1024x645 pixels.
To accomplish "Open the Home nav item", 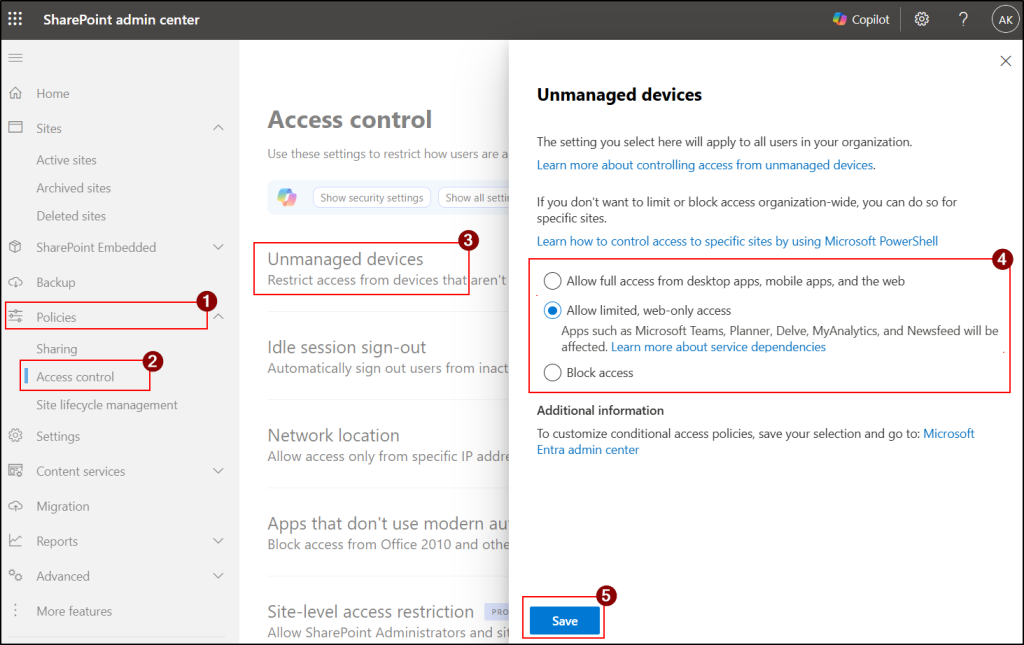I will [x=53, y=93].
